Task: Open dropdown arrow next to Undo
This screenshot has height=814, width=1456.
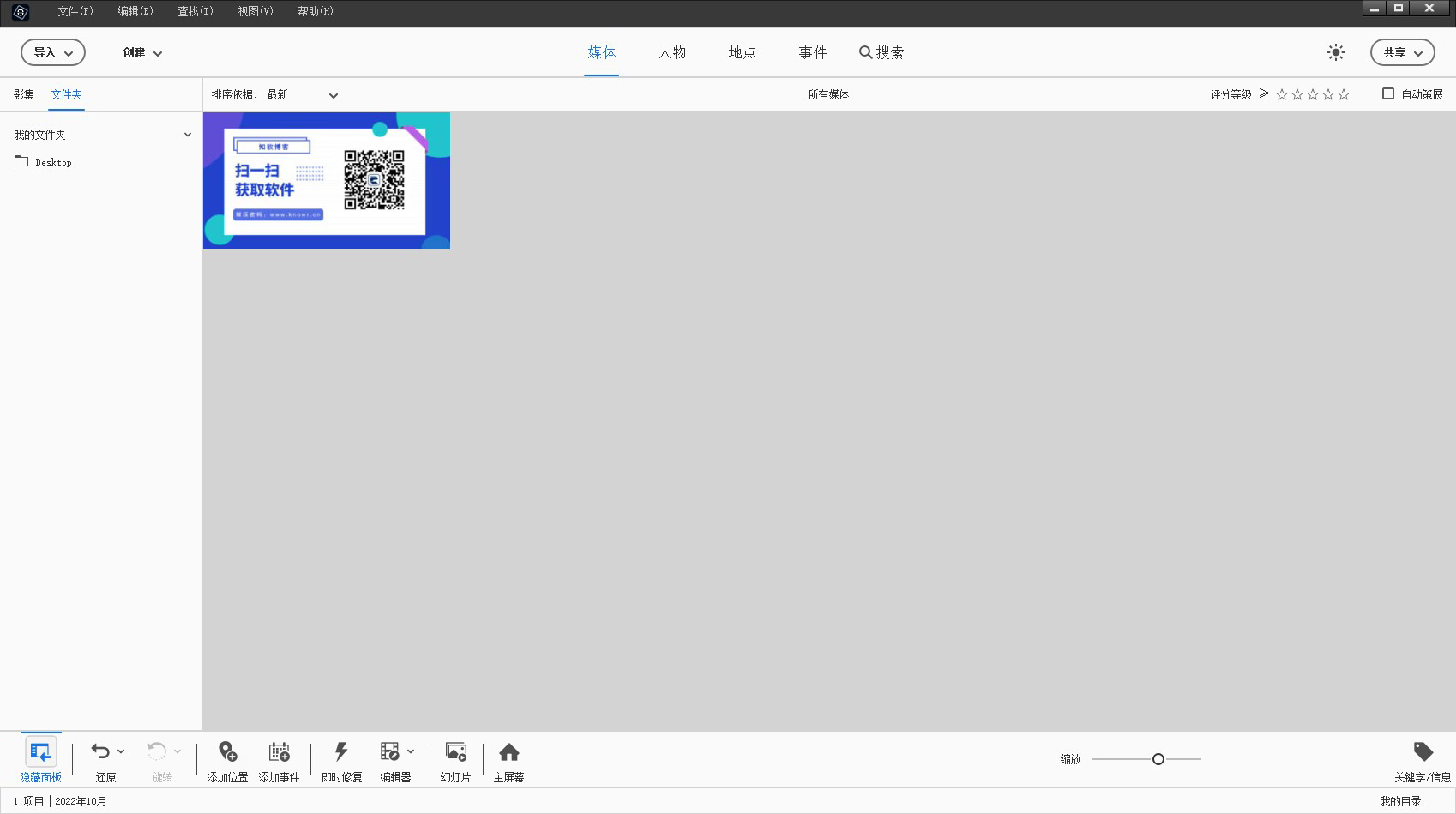Action: pos(121,751)
